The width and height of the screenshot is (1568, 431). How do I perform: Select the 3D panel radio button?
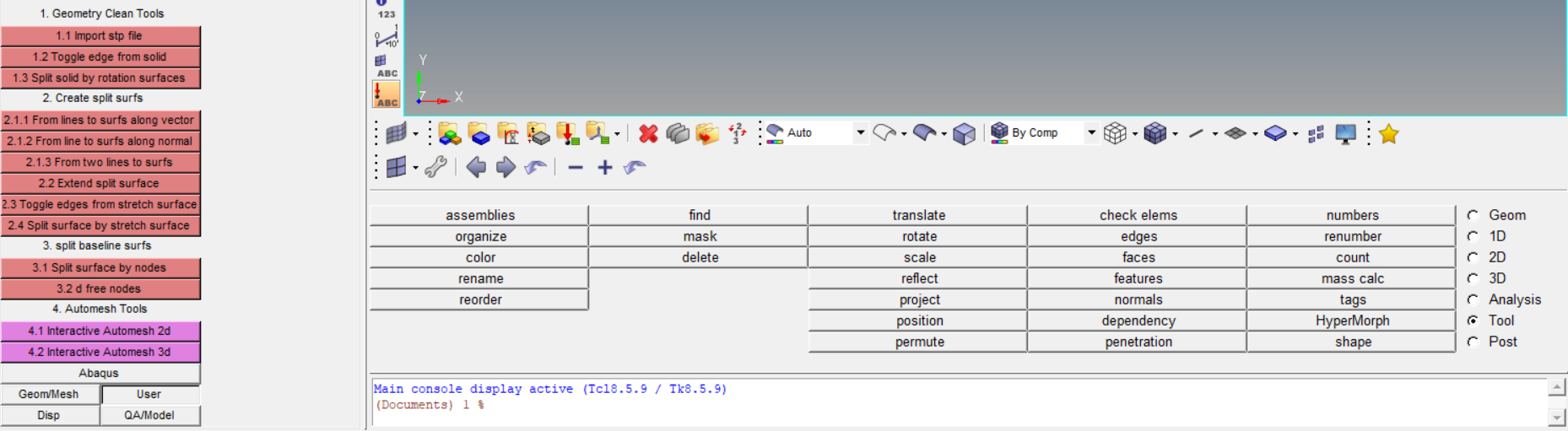1473,278
